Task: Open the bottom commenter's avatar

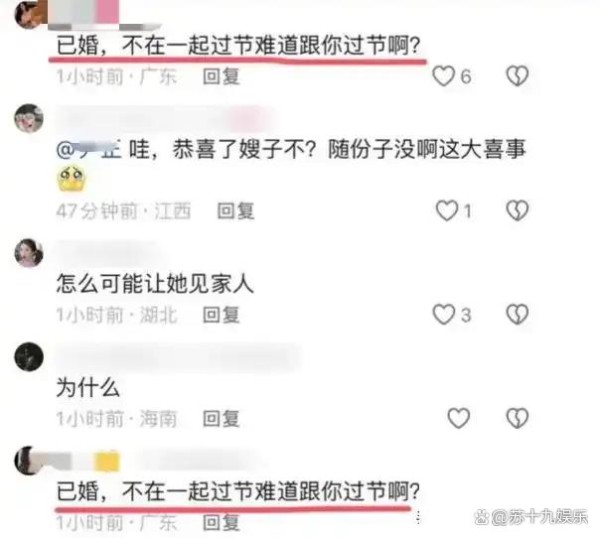Action: (29, 460)
